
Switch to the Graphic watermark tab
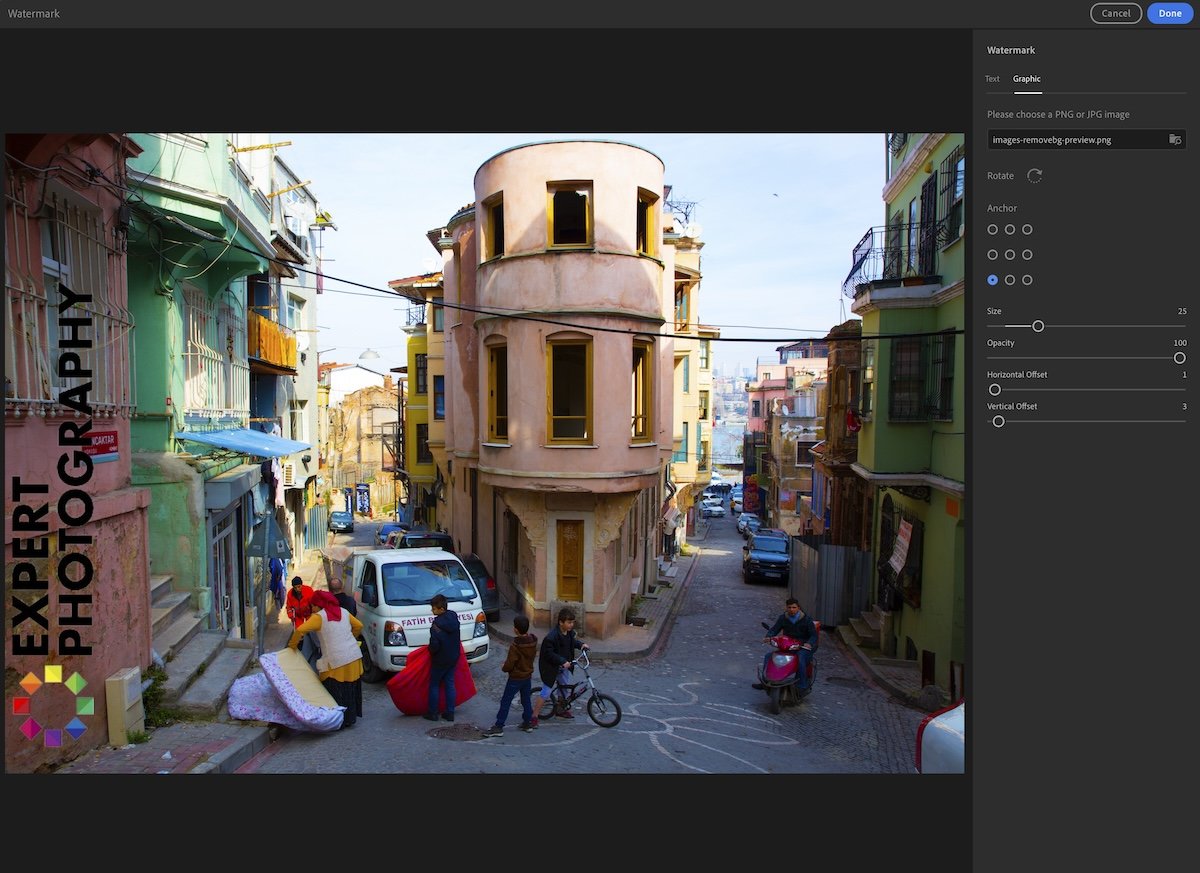[1027, 78]
